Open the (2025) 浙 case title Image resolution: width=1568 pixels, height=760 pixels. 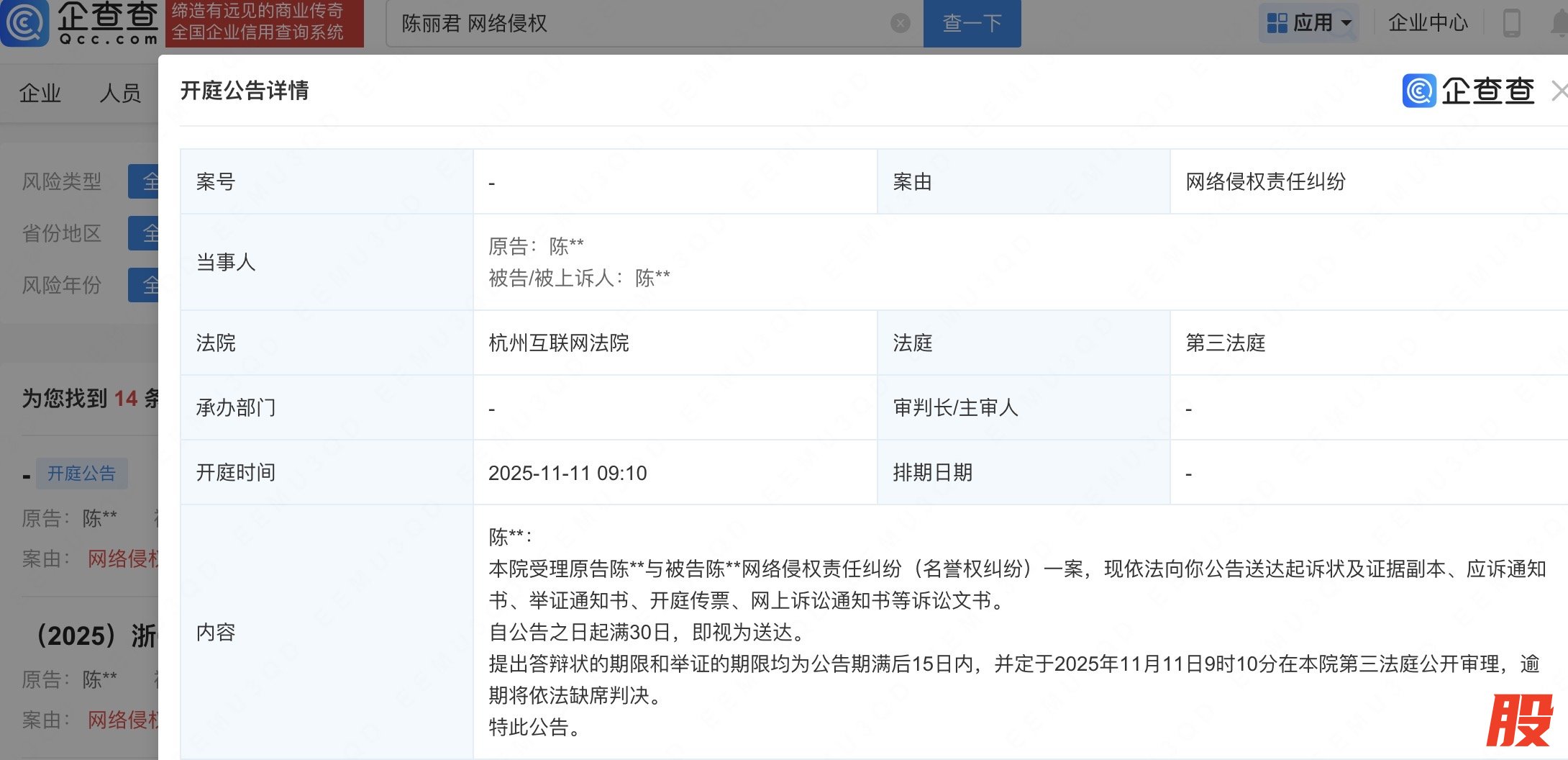96,635
